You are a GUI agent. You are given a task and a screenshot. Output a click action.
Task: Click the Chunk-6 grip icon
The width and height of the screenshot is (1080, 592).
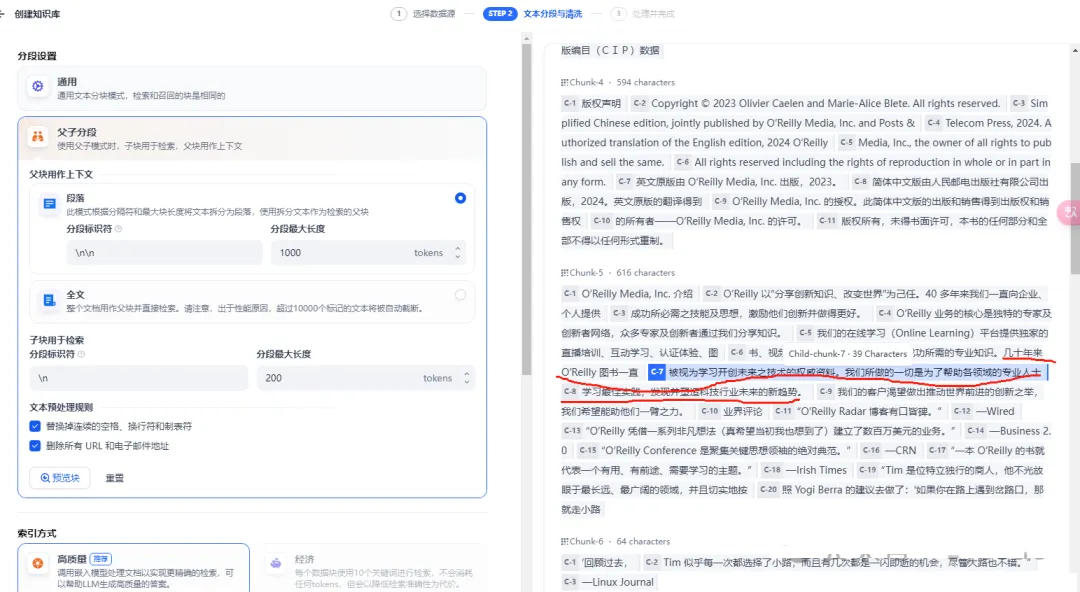coord(564,542)
